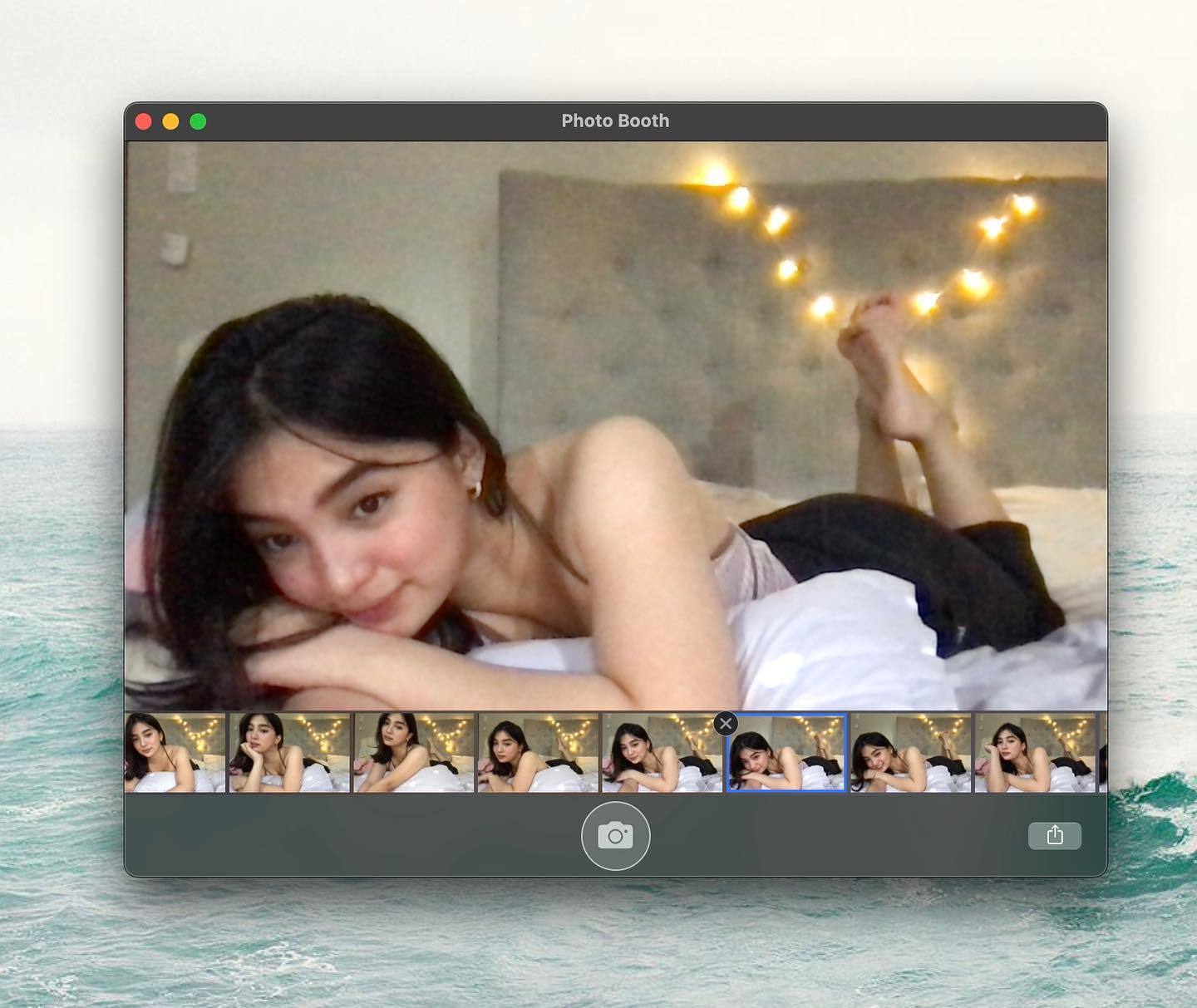The height and width of the screenshot is (1008, 1197).
Task: Select the first thumbnail in the strip
Action: point(175,753)
